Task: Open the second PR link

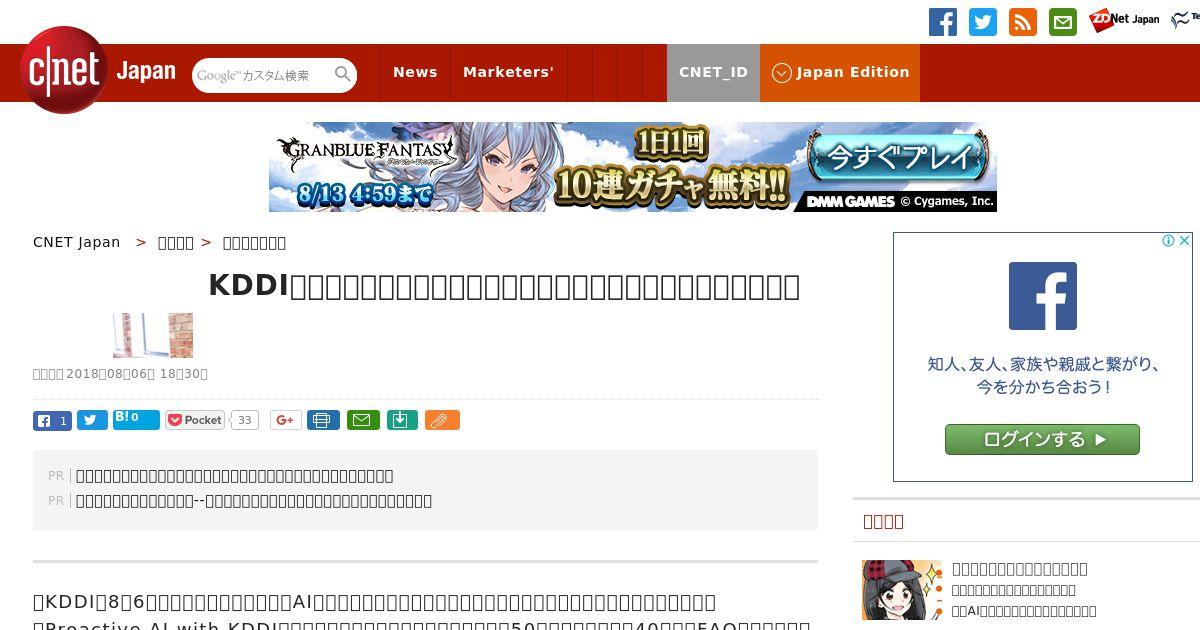Action: click(254, 501)
